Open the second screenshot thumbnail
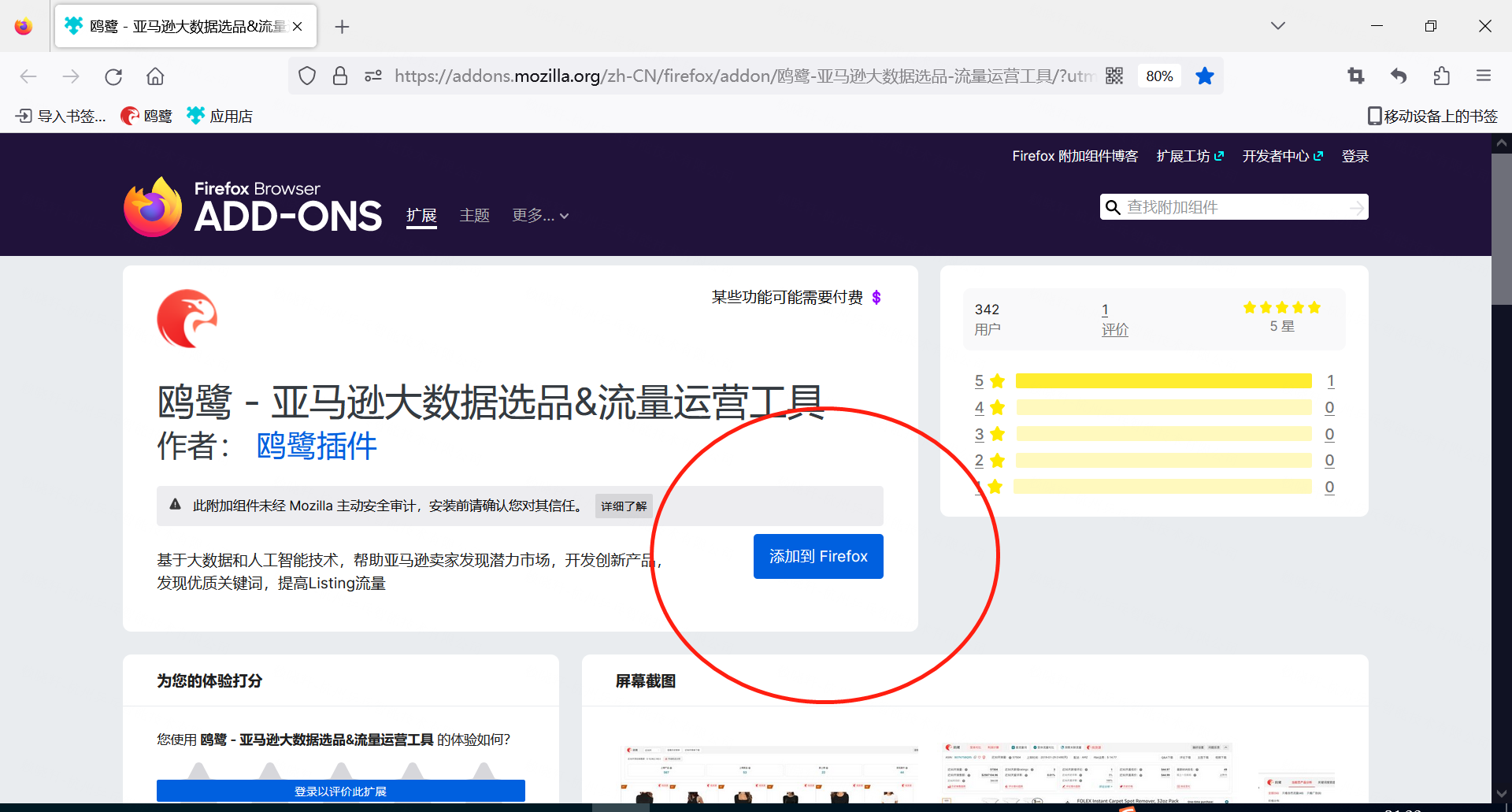The width and height of the screenshot is (1512, 812). pos(1086,773)
